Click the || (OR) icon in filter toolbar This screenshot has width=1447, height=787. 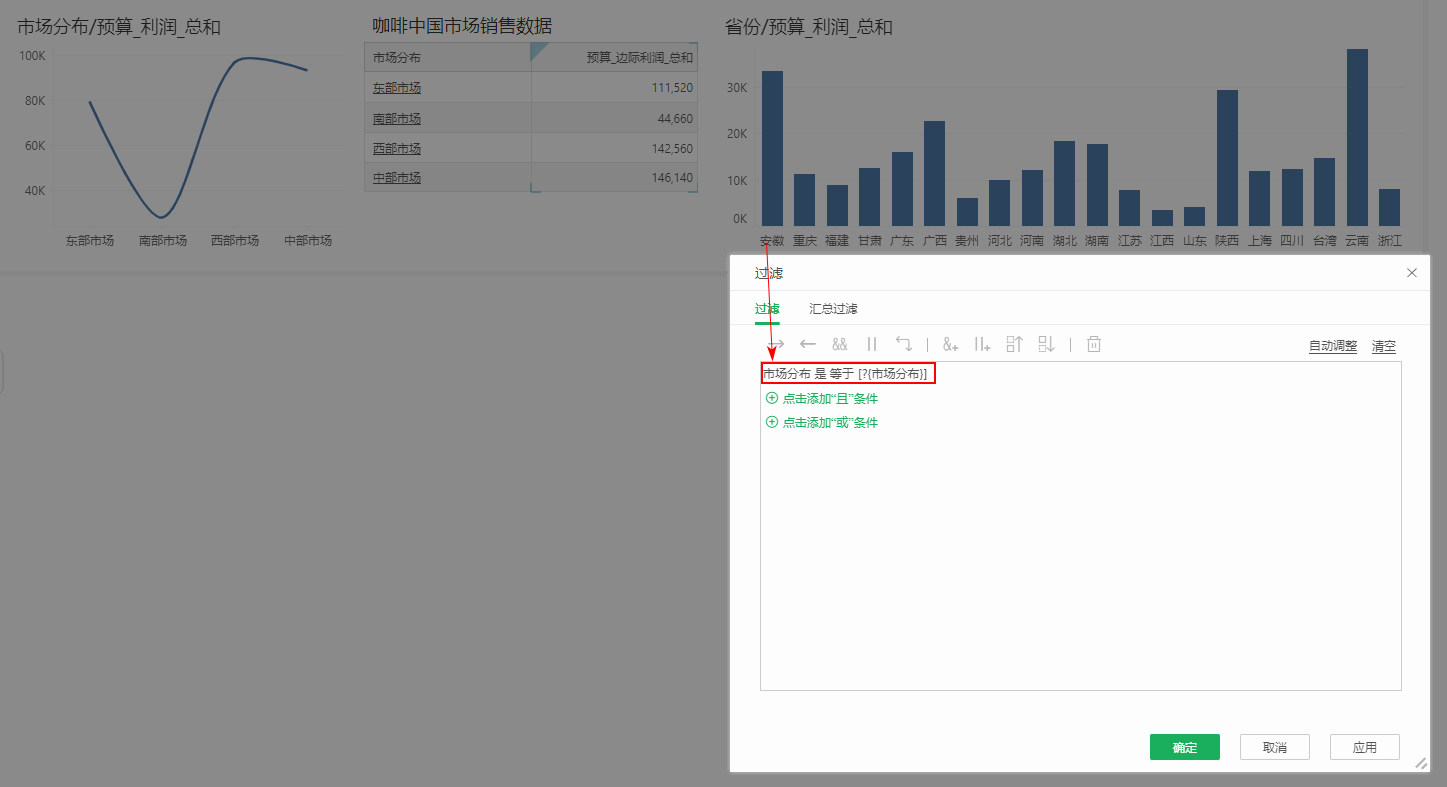click(x=872, y=344)
